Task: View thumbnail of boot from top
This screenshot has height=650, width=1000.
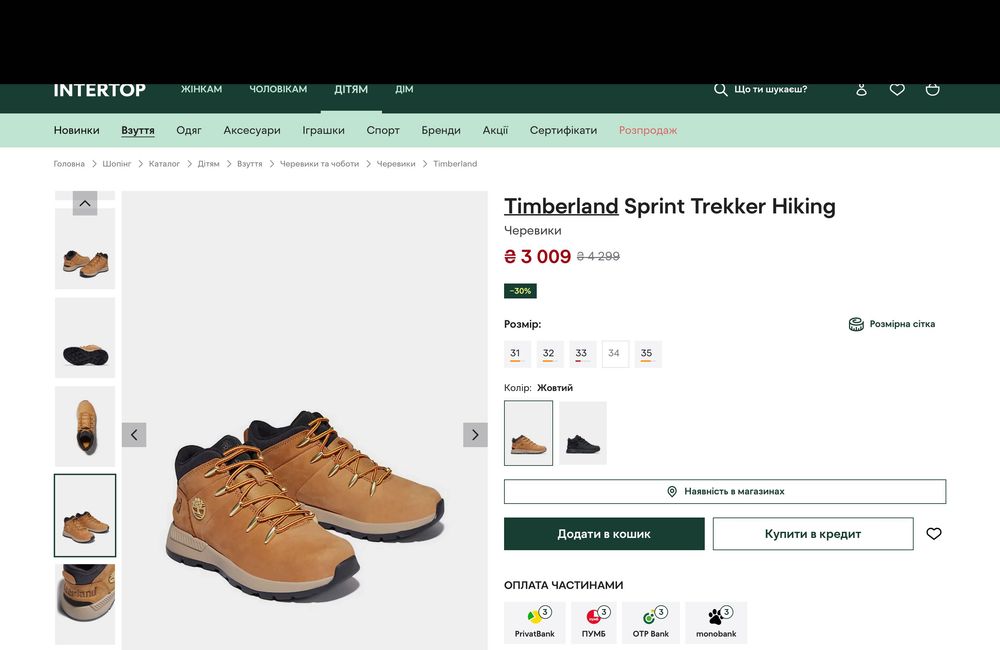Action: (x=85, y=426)
